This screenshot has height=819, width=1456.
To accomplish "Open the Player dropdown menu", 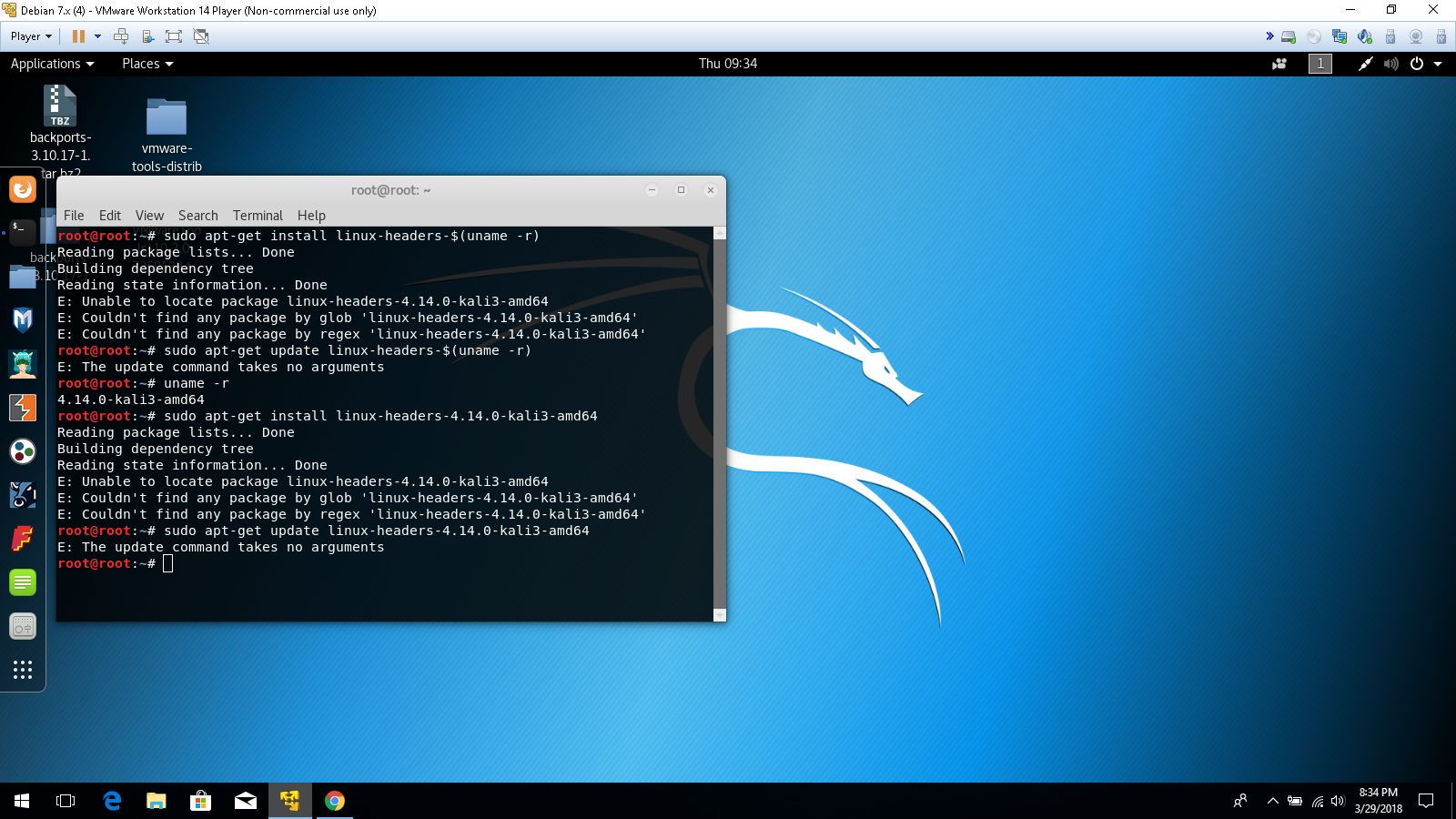I will pos(31,36).
